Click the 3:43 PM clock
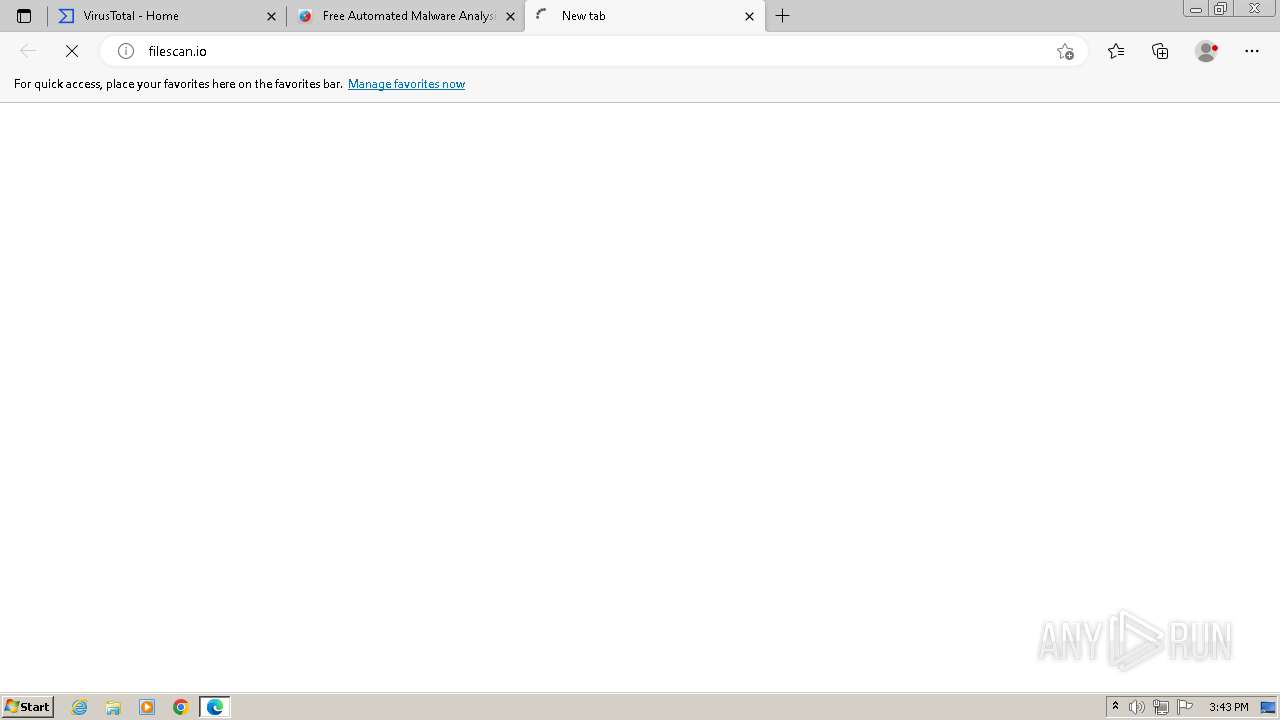The width and height of the screenshot is (1280, 720). click(x=1228, y=707)
